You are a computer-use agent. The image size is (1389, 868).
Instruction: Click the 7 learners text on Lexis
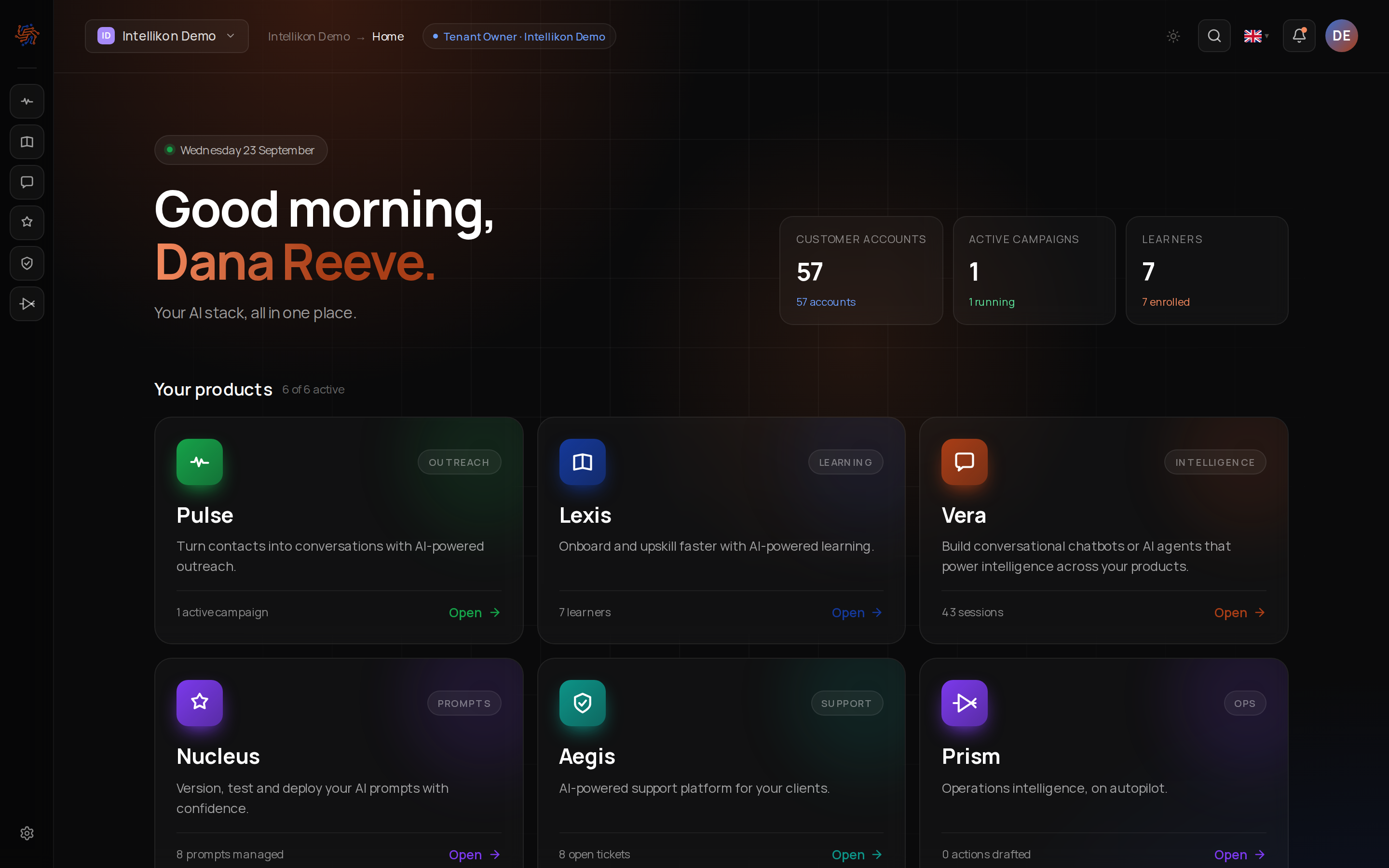pyautogui.click(x=585, y=612)
